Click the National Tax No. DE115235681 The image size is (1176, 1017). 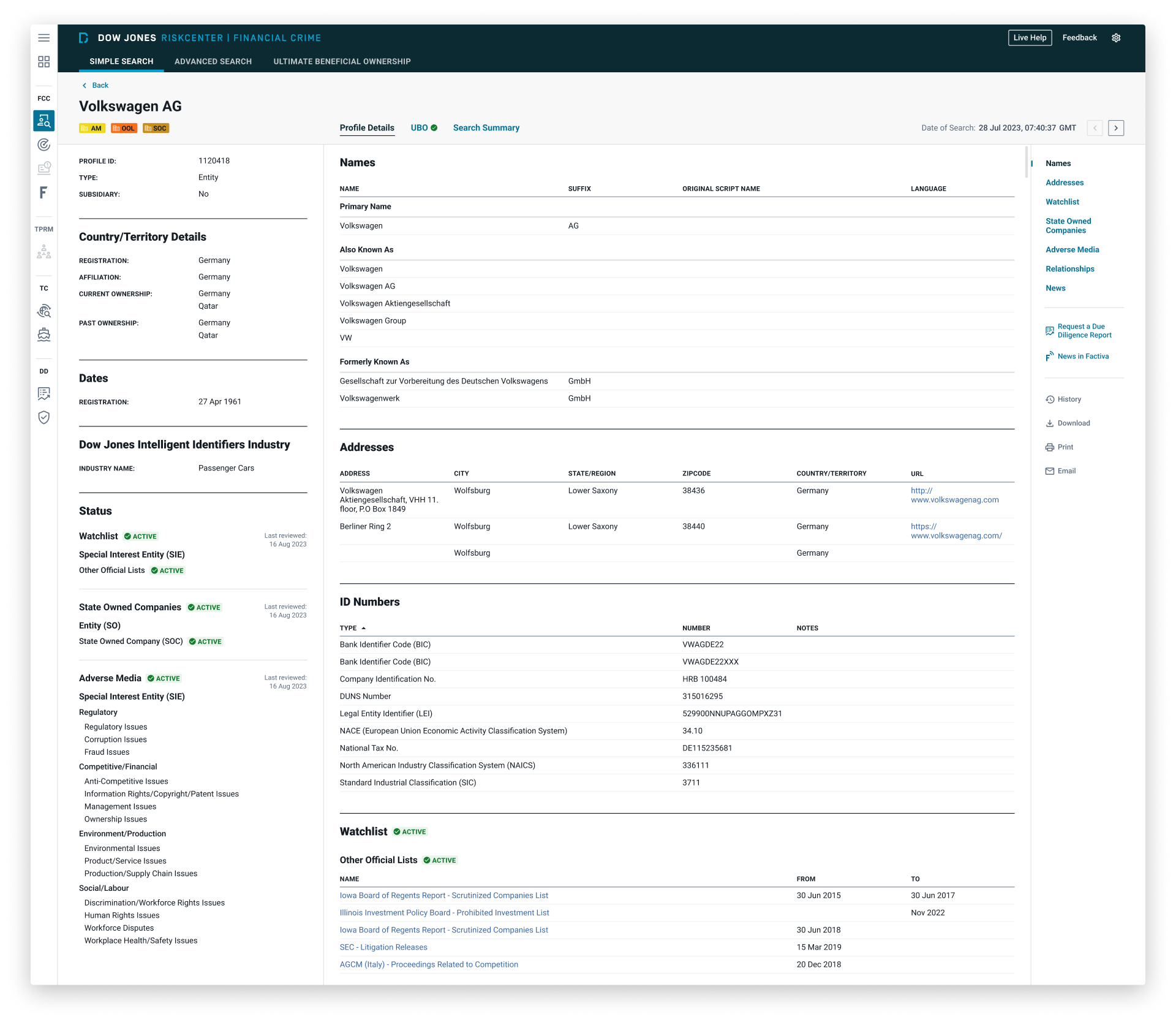point(707,748)
